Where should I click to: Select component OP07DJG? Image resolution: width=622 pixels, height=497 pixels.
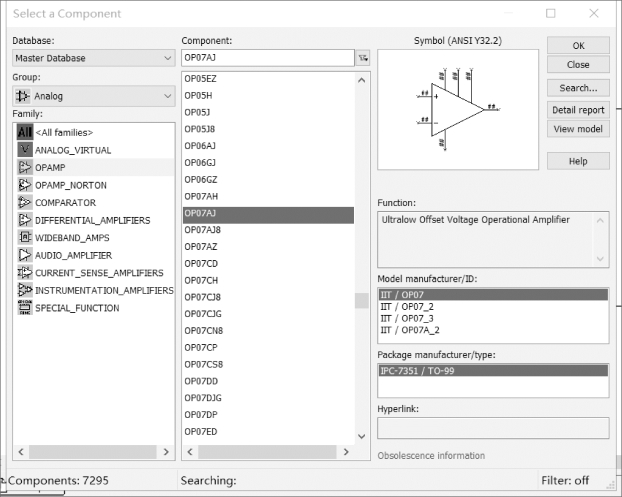click(269, 398)
